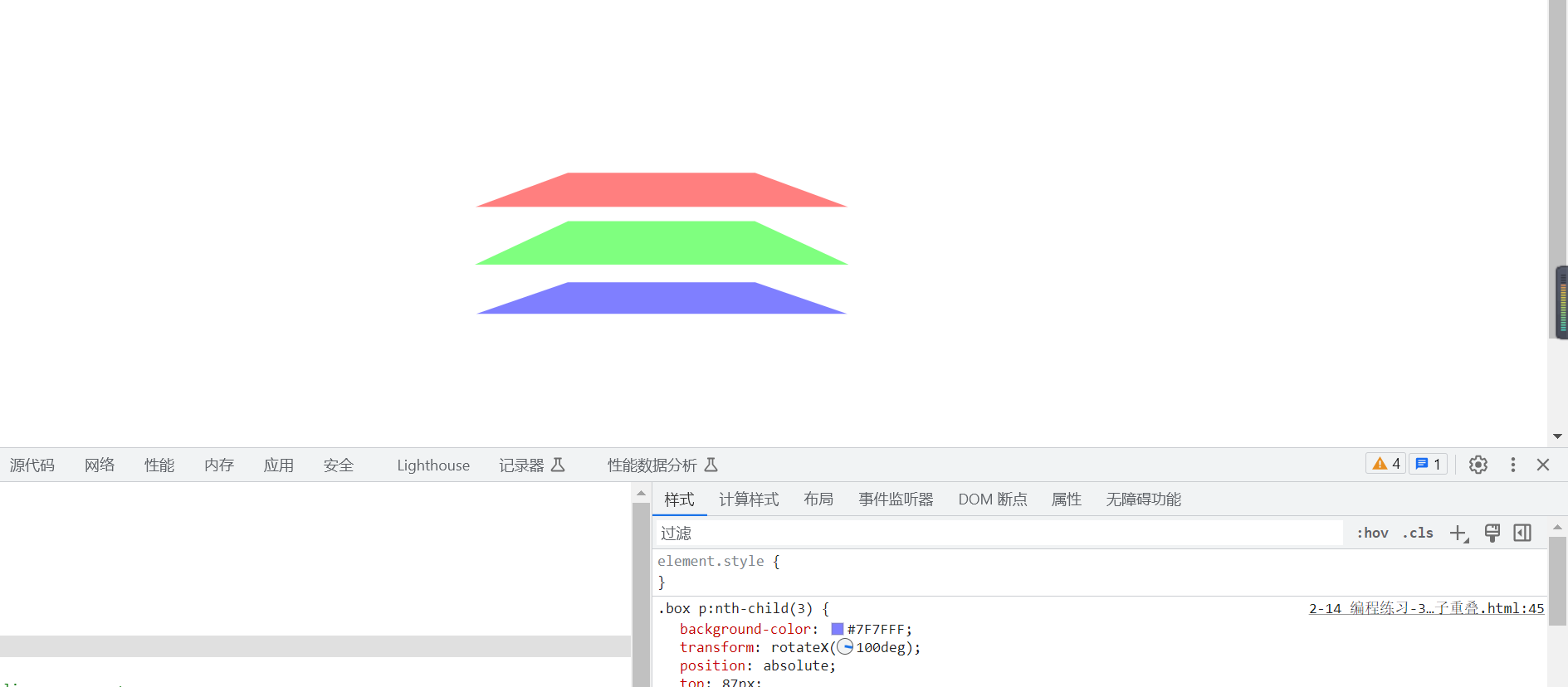Switch to the 计算样式 subtab
The height and width of the screenshot is (687, 1568).
pyautogui.click(x=749, y=499)
